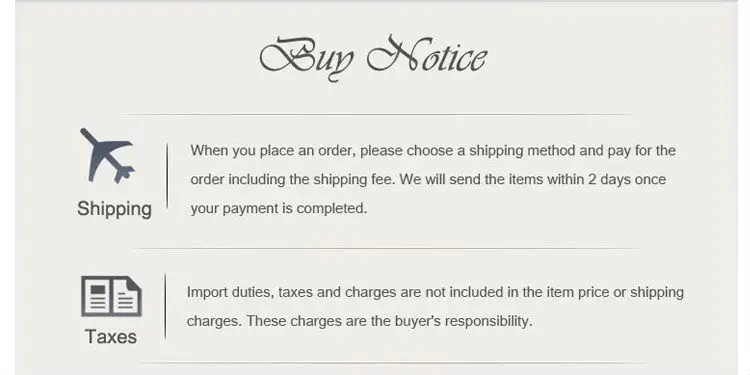Click the text "your payment is completed."
This screenshot has width=750, height=375.
(278, 209)
